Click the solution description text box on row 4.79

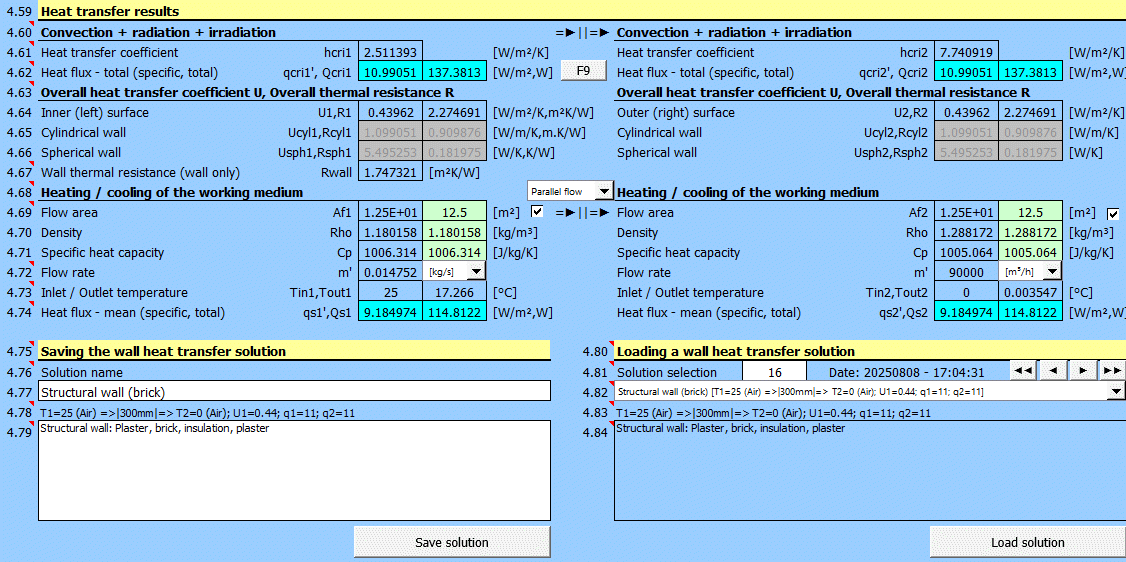click(x=294, y=470)
